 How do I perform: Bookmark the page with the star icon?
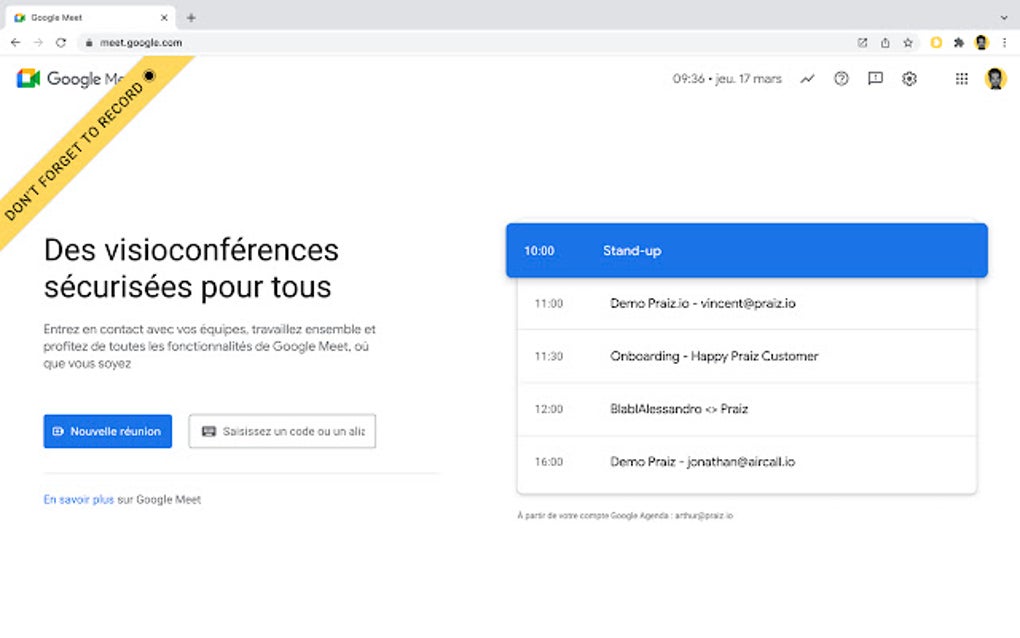(908, 43)
